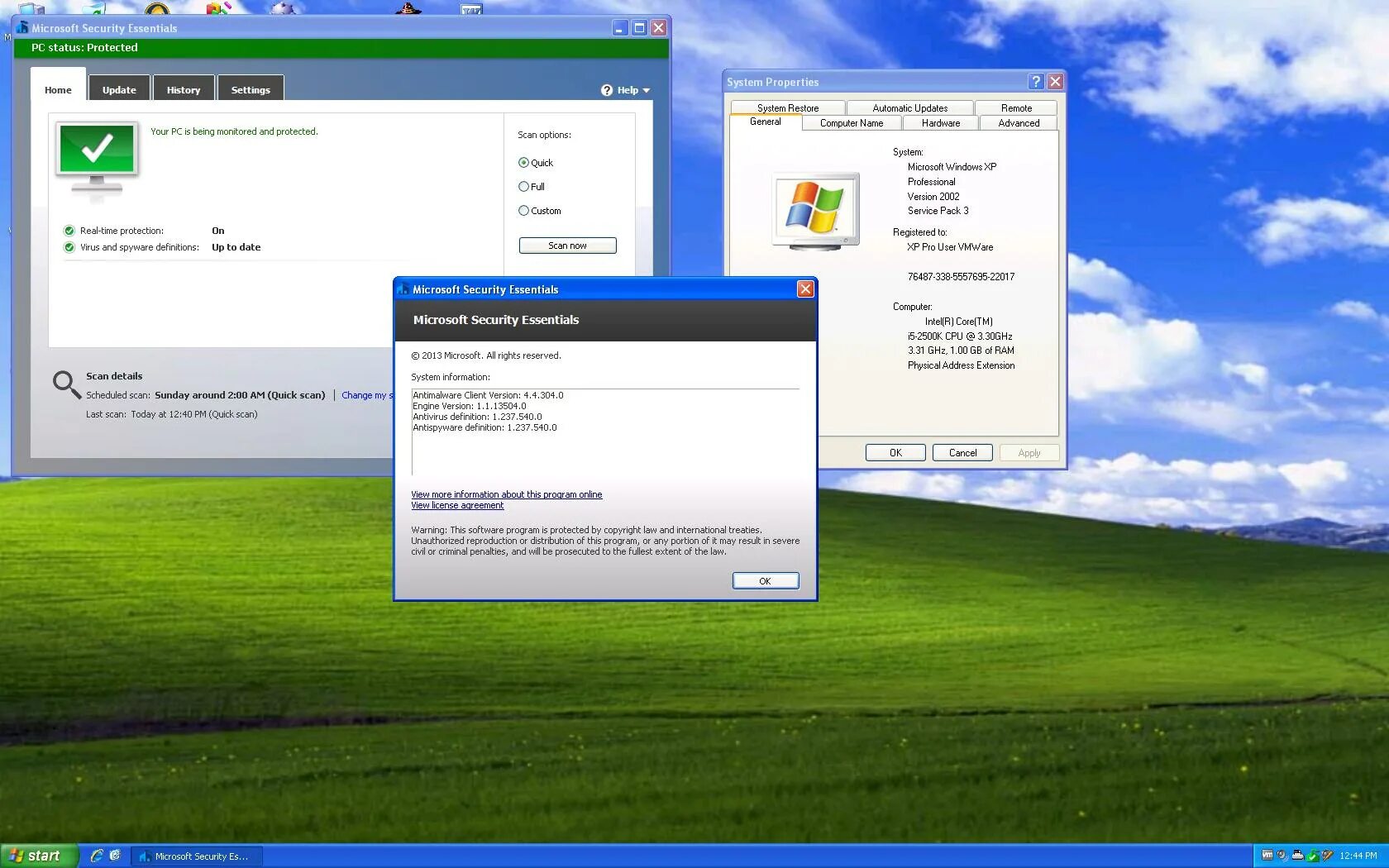Click the 'Physical Address Extension' text
Viewport: 1389px width, 868px height.
pyautogui.click(x=961, y=365)
